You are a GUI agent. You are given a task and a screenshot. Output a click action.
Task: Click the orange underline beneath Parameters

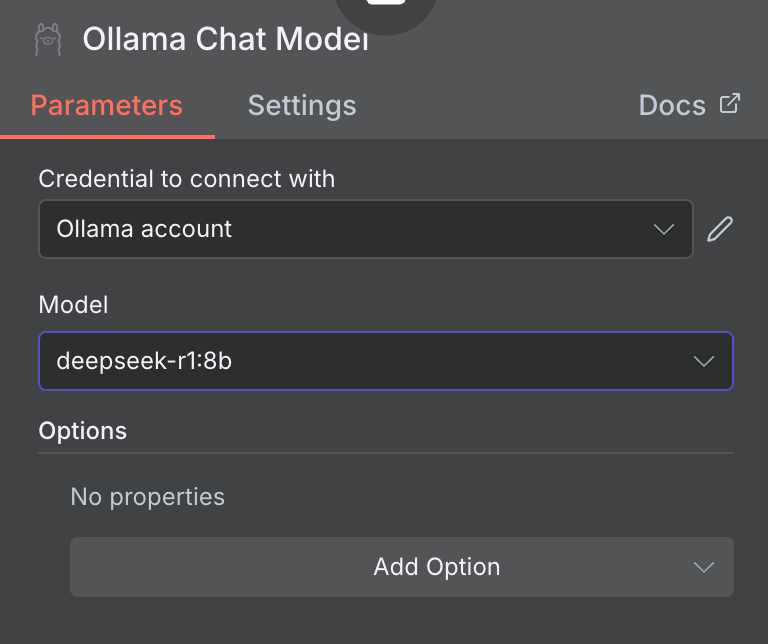click(x=107, y=136)
